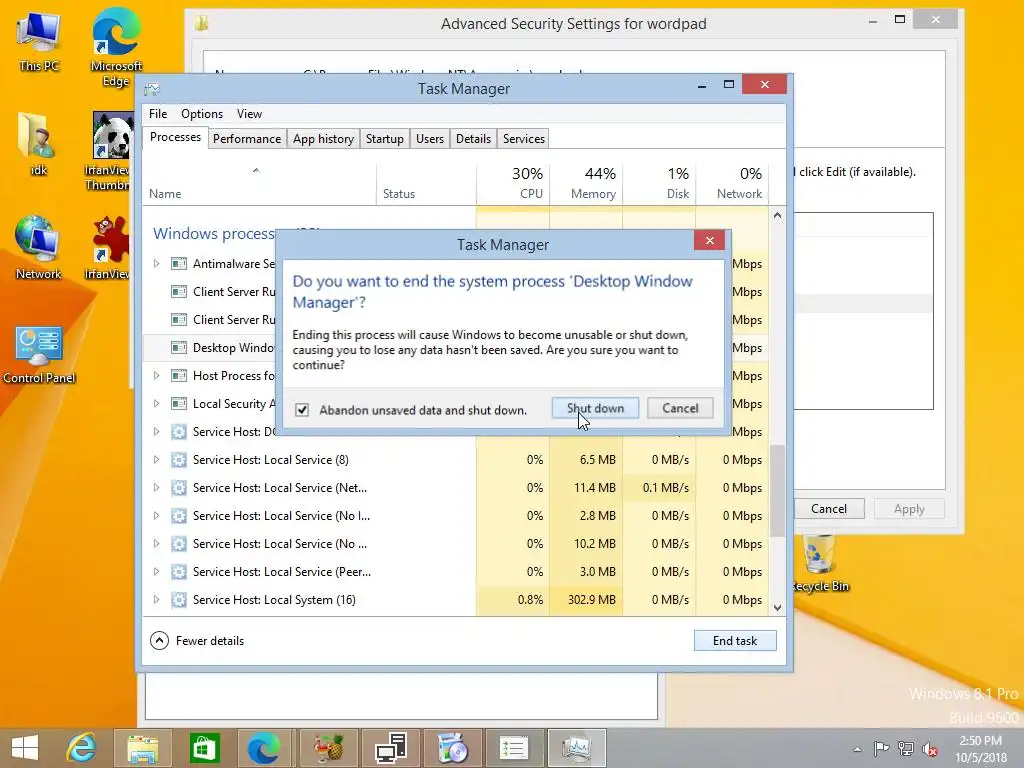Viewport: 1024px width, 768px height.
Task: Click the disc software taskbar icon
Action: click(452, 748)
